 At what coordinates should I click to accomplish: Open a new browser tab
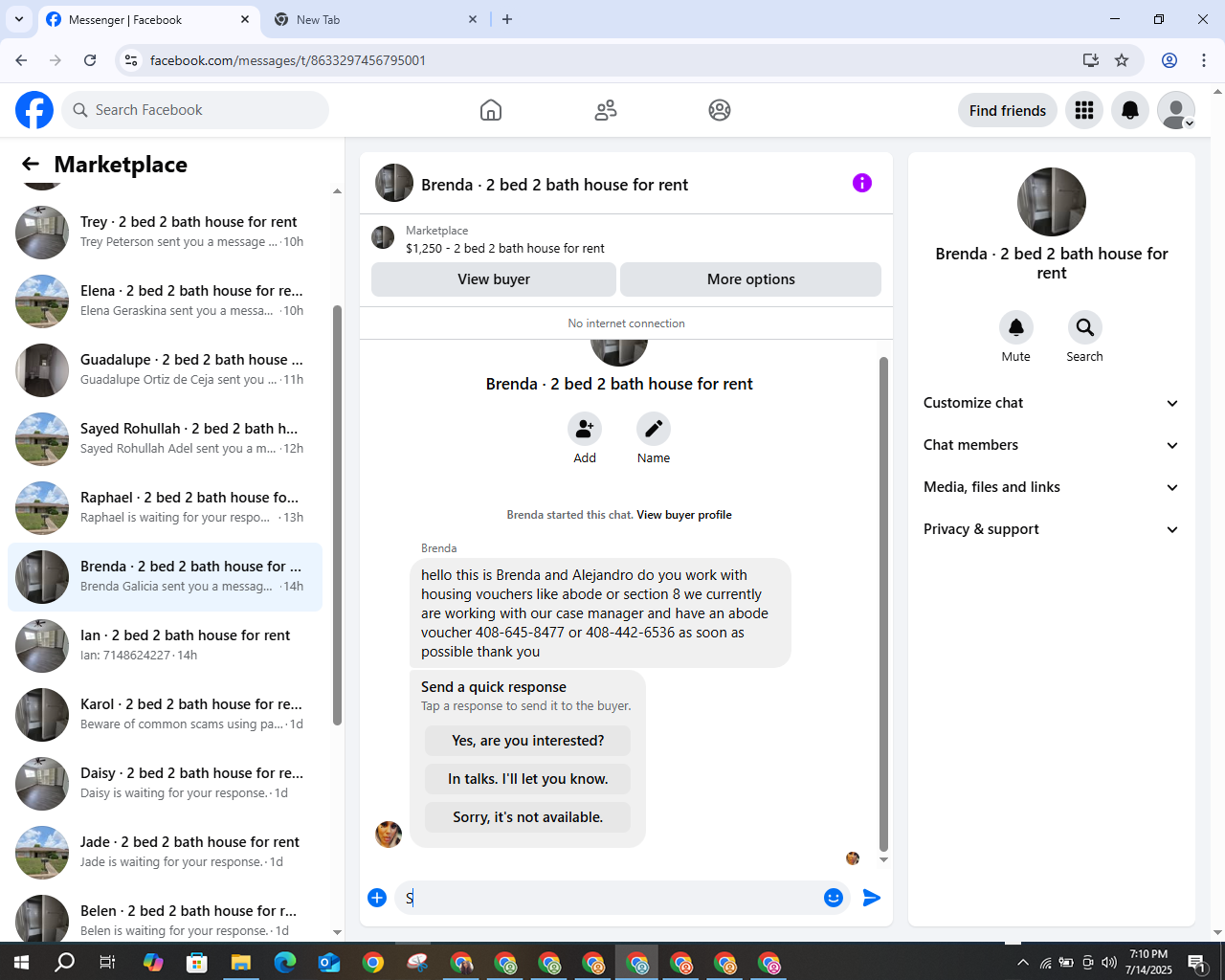point(507,19)
